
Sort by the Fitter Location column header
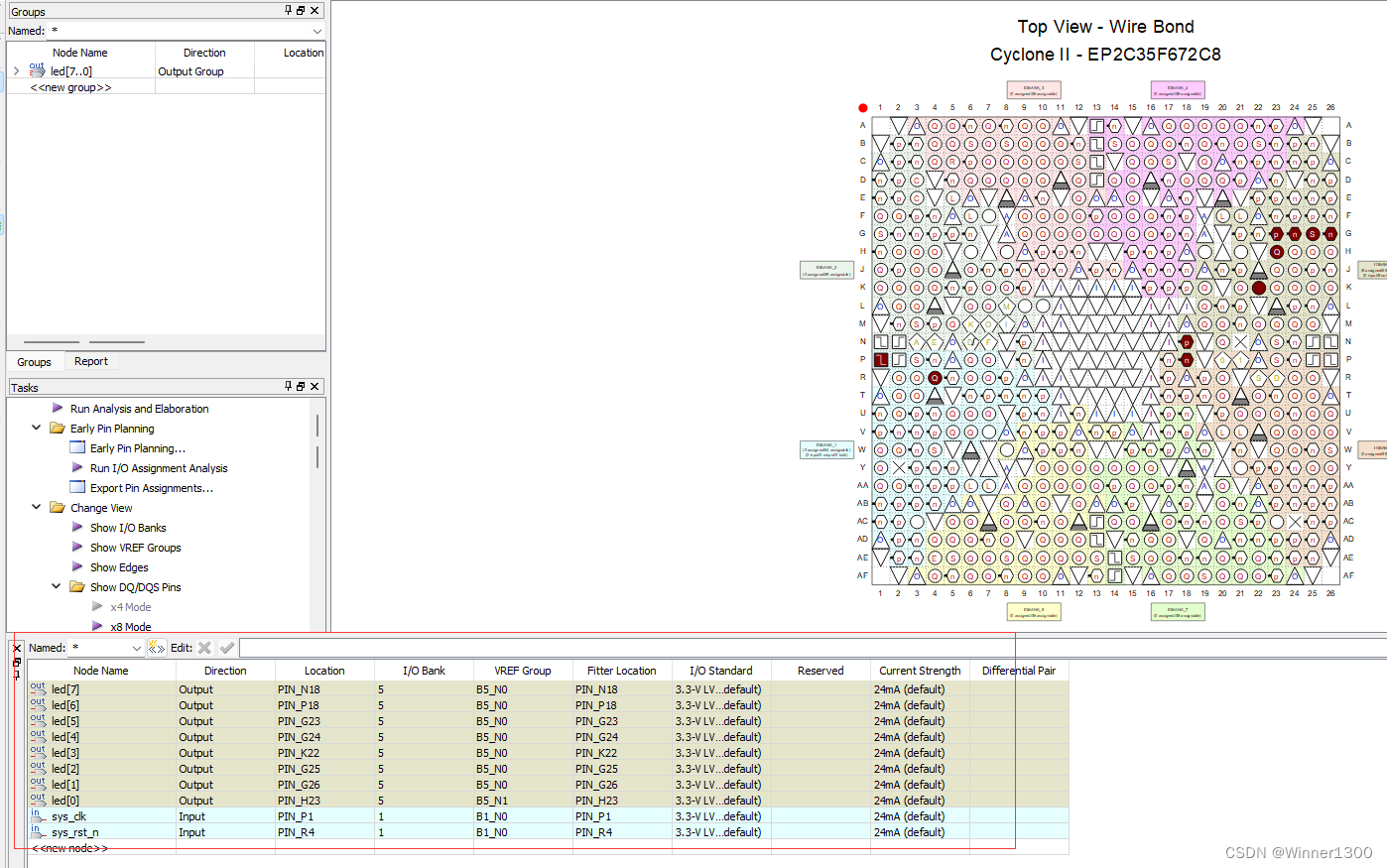click(x=622, y=671)
